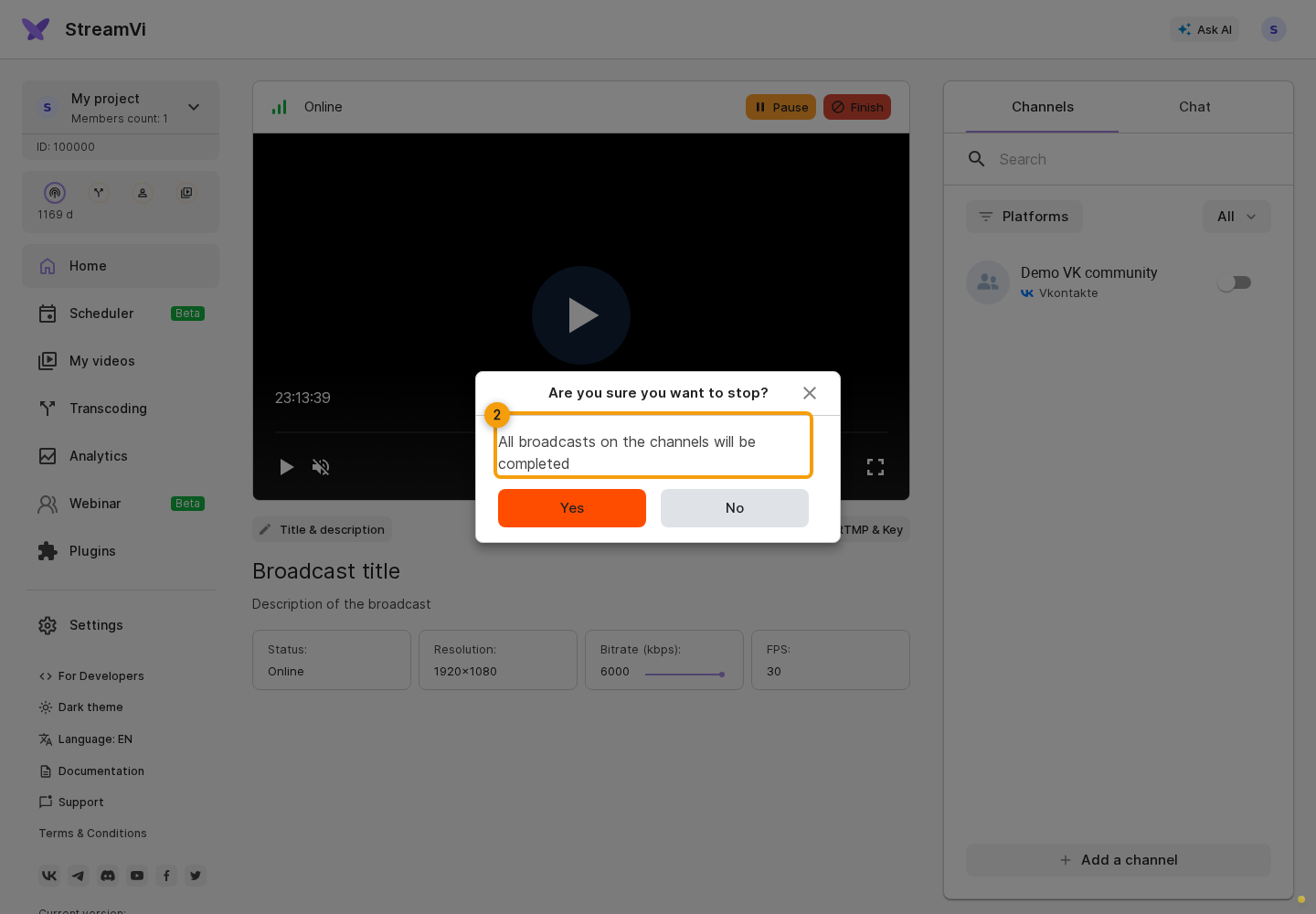Image resolution: width=1316 pixels, height=914 pixels.
Task: Enter fullscreen on the video player
Action: click(876, 467)
